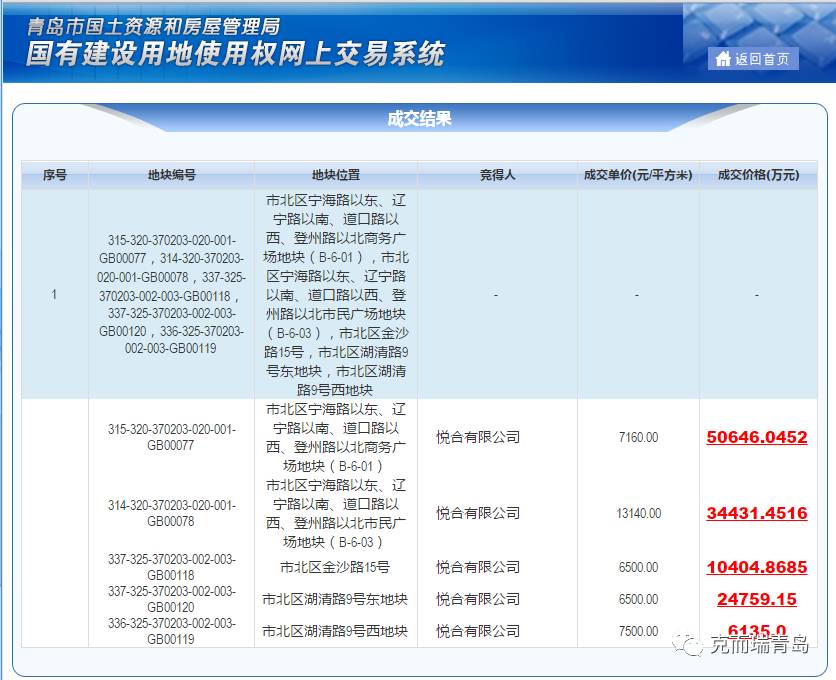Select parcel number 315-320-370203-020-001-GB00077 in white row
This screenshot has height=680, width=836.
[171, 437]
